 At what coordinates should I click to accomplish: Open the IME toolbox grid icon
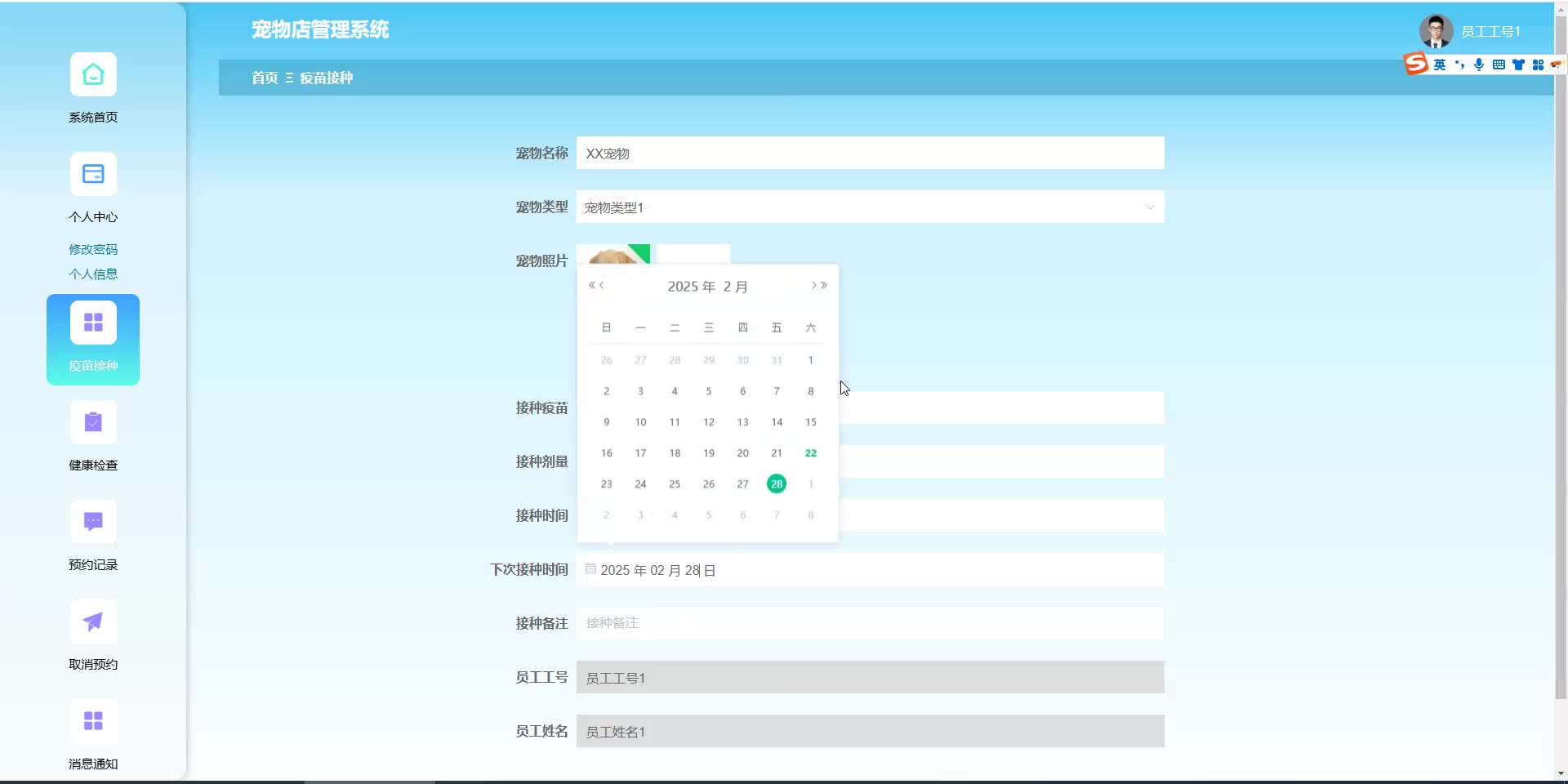[x=1538, y=65]
